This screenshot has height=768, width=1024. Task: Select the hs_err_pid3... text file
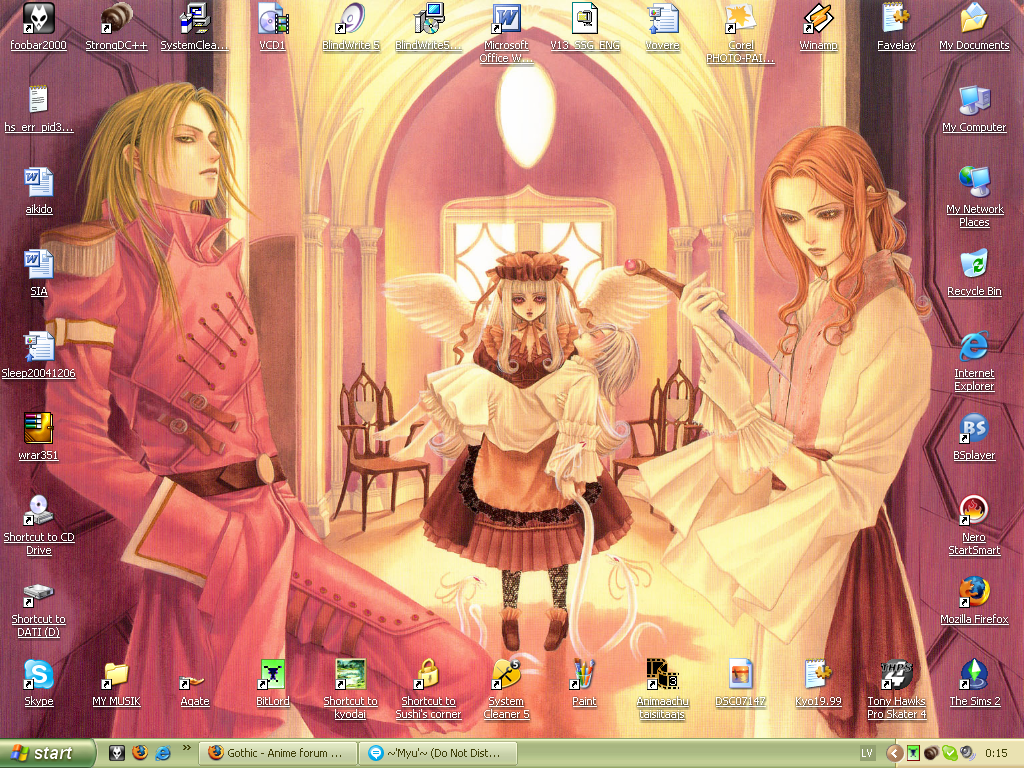point(39,108)
